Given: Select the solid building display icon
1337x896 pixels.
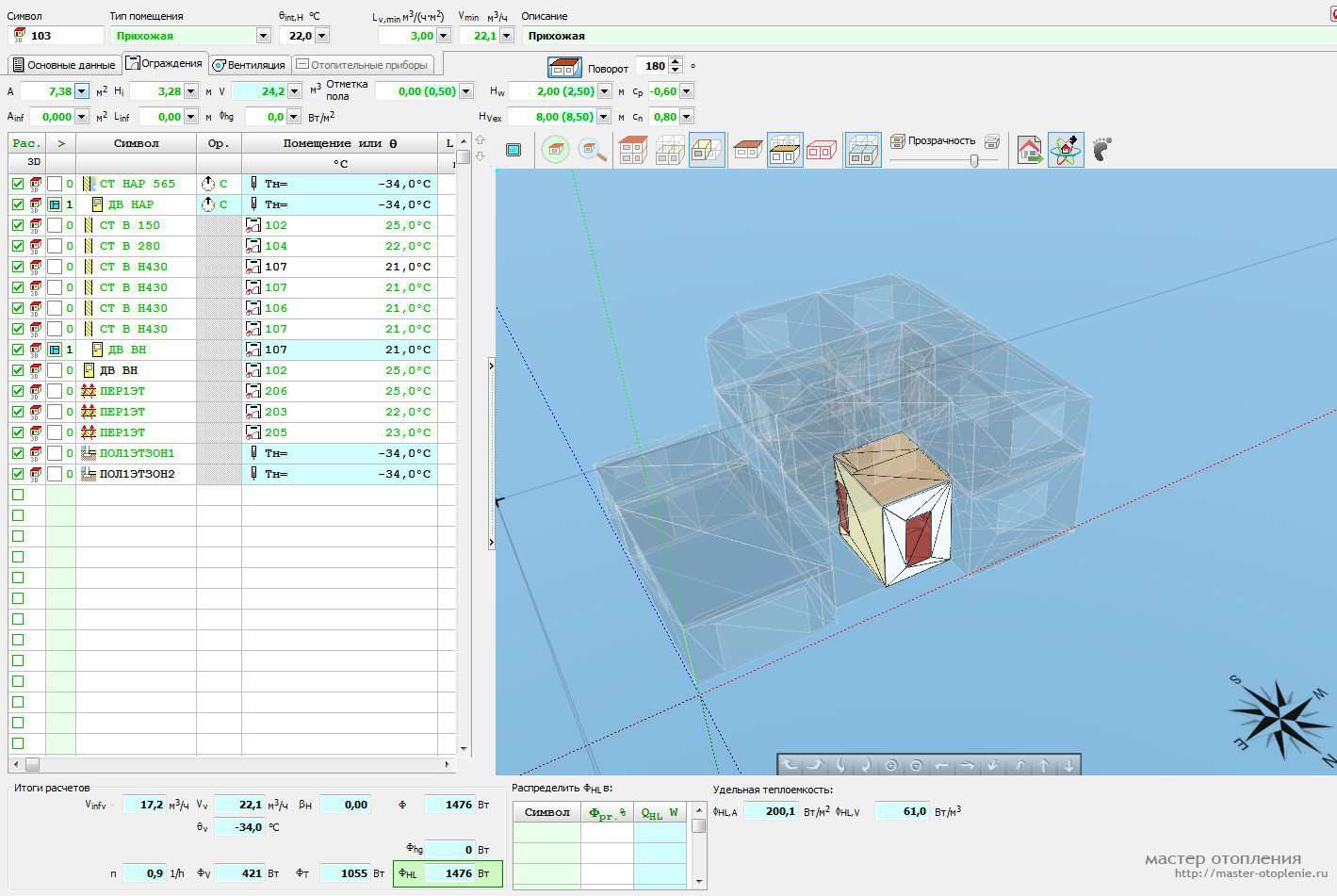Looking at the screenshot, I should click(x=632, y=150).
